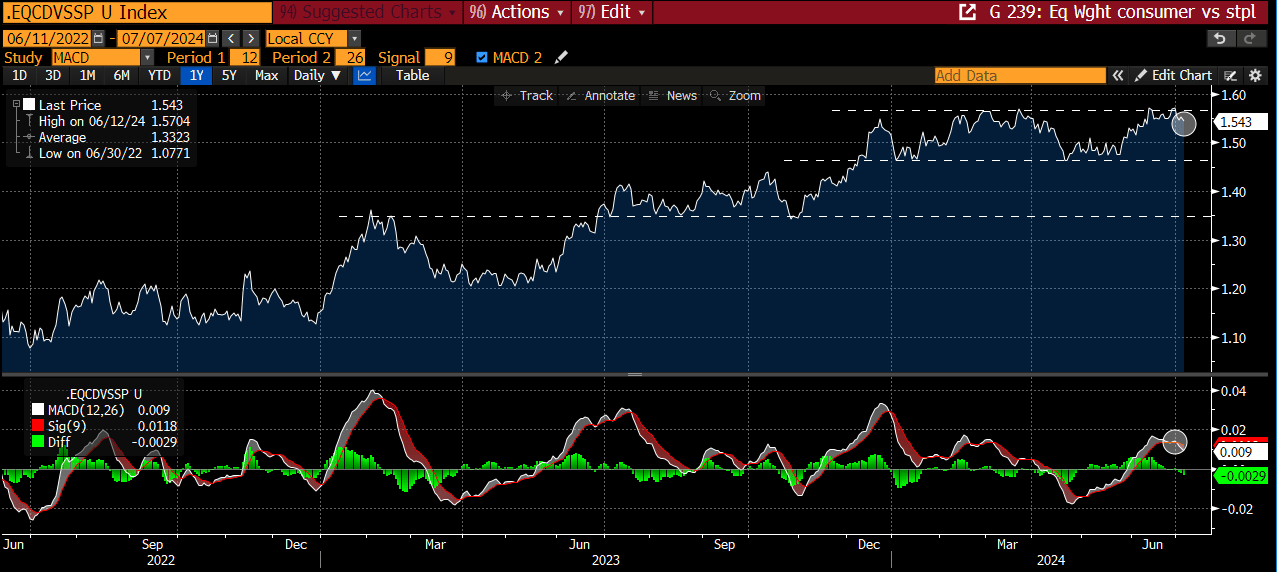Activate the Zoom tool
This screenshot has width=1277, height=572.
(x=735, y=95)
